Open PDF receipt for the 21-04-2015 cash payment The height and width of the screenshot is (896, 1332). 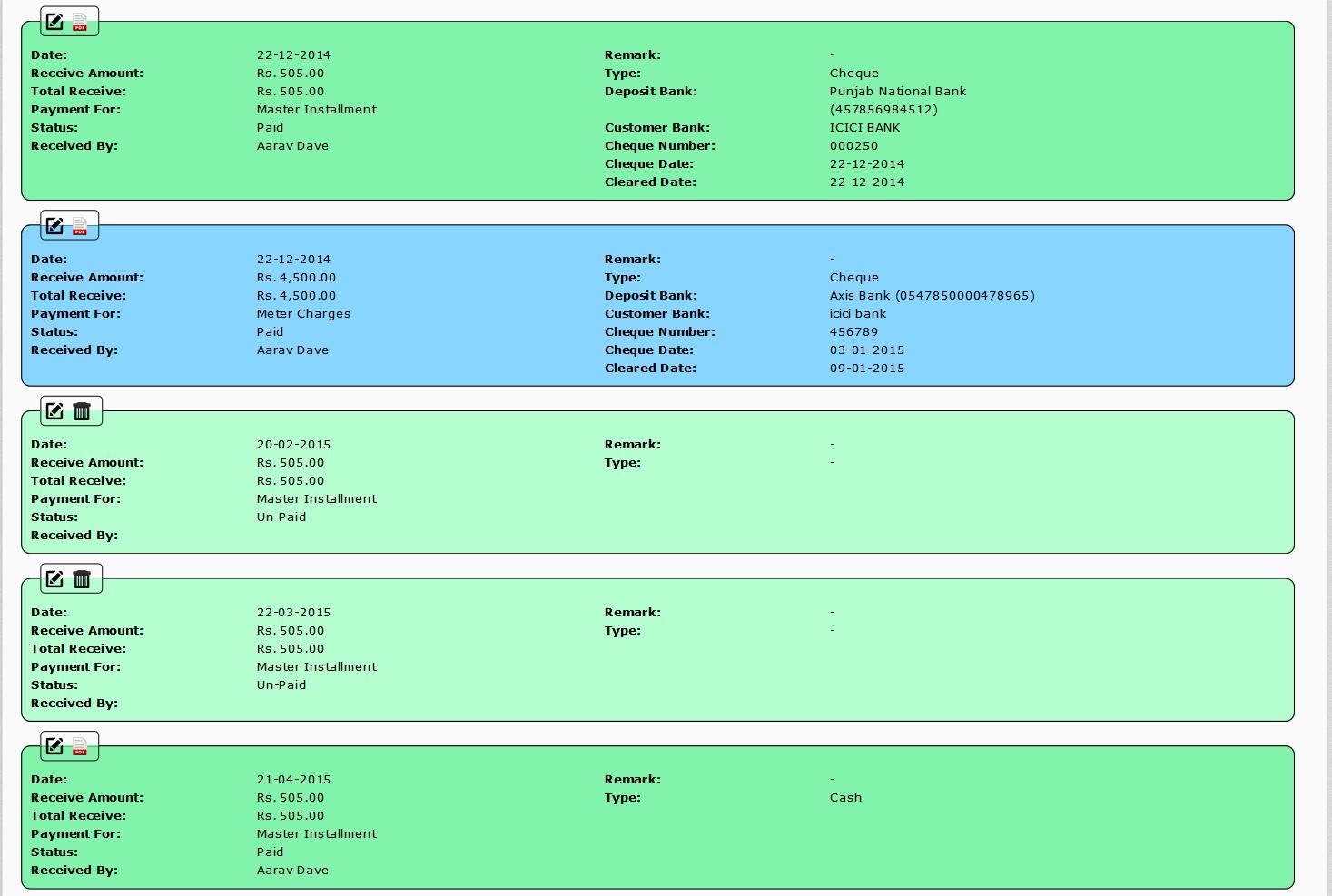pos(81,746)
